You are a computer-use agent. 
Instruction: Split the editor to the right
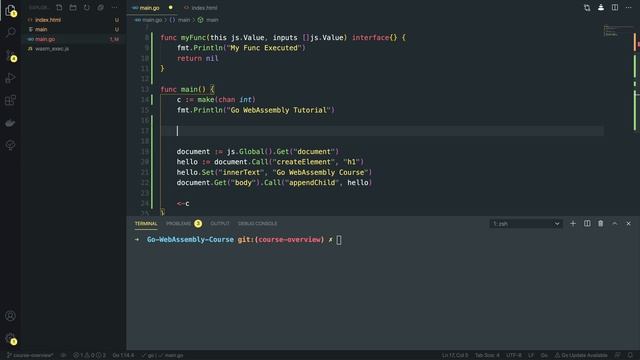615,7
